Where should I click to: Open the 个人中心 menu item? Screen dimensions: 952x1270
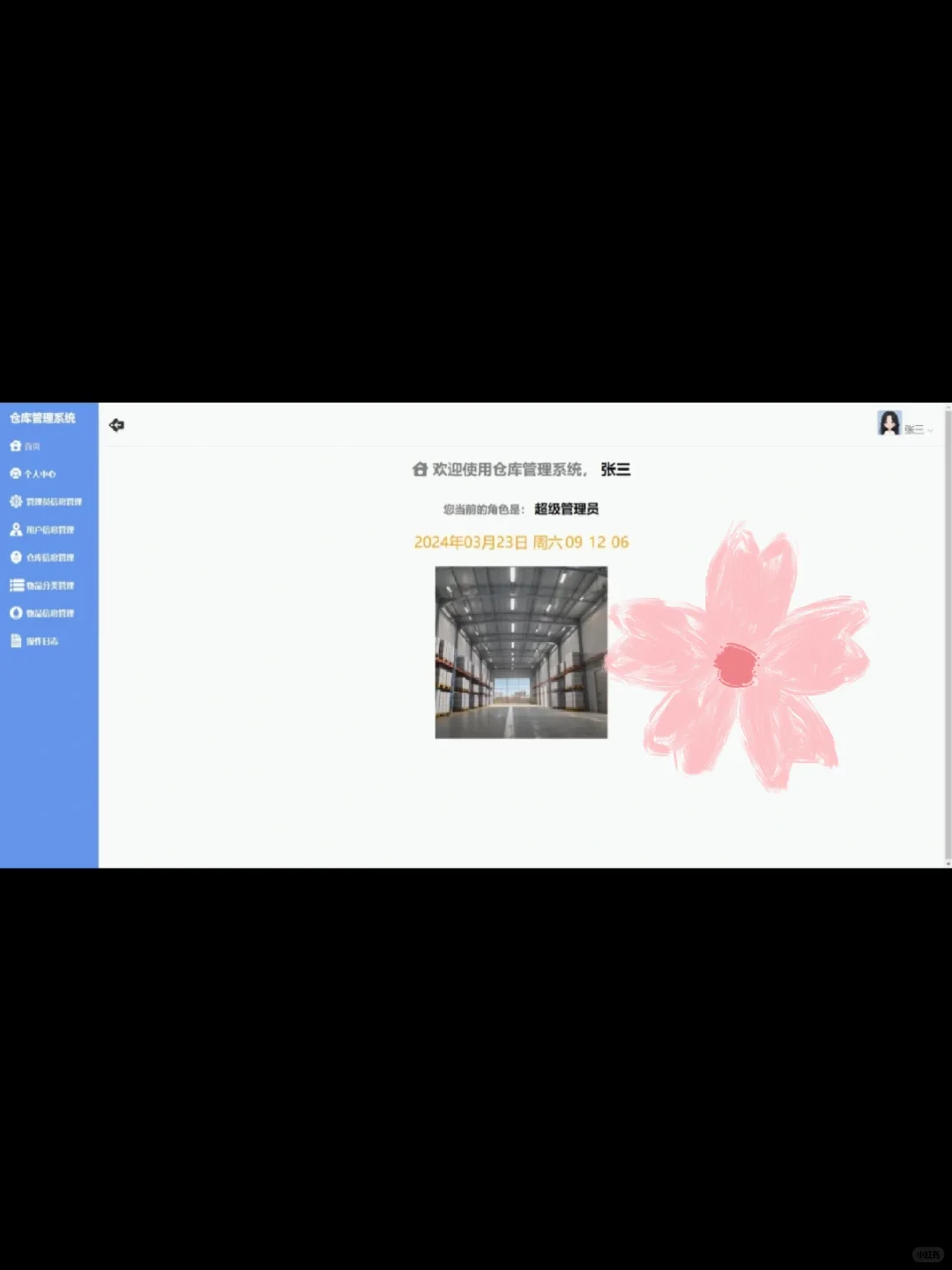tap(41, 474)
